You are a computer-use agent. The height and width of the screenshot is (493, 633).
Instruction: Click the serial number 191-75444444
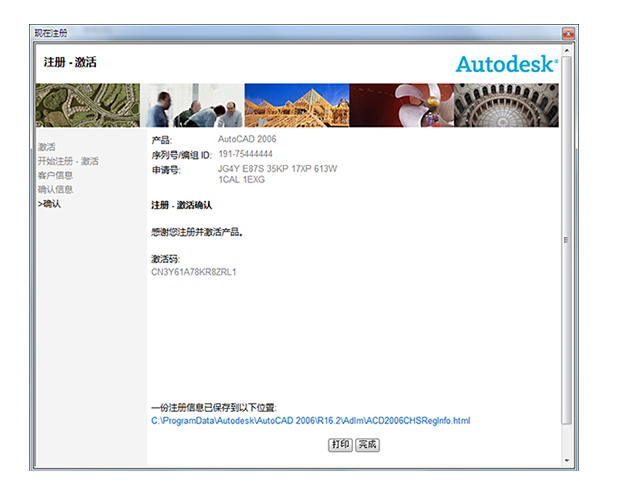[x=245, y=154]
